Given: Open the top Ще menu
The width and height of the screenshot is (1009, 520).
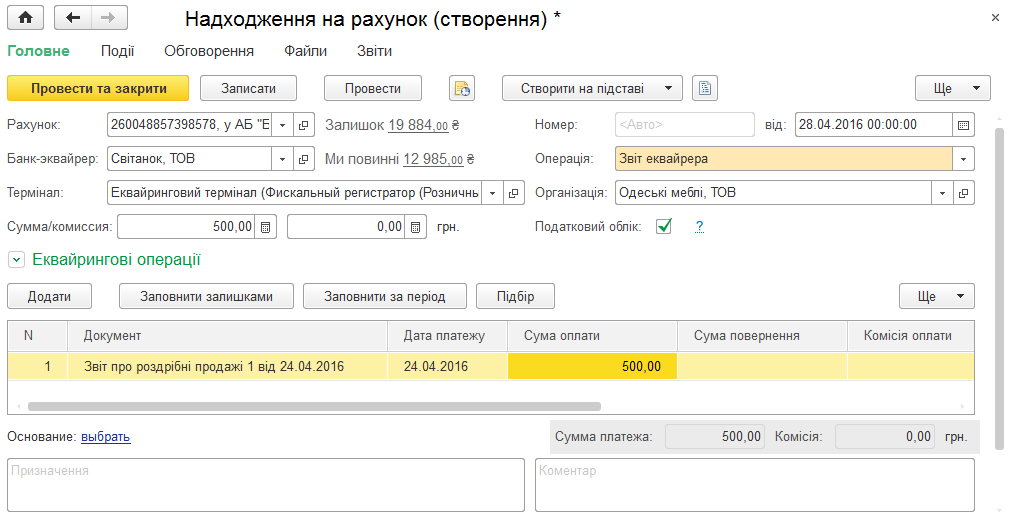Looking at the screenshot, I should click(x=953, y=88).
